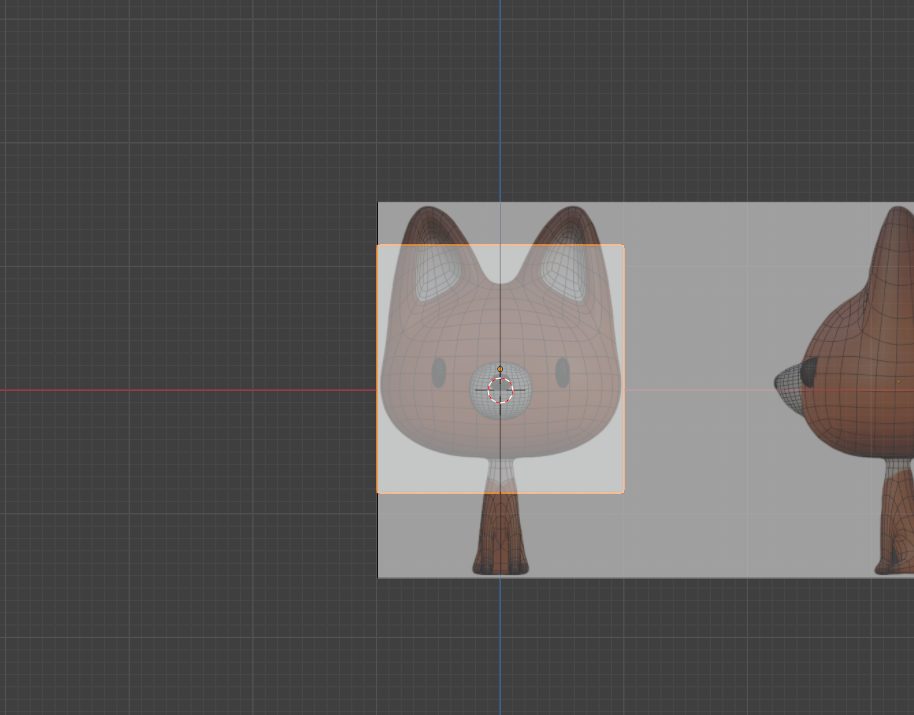914x715 pixels.
Task: Click the left eye on front-view face
Action: point(439,373)
